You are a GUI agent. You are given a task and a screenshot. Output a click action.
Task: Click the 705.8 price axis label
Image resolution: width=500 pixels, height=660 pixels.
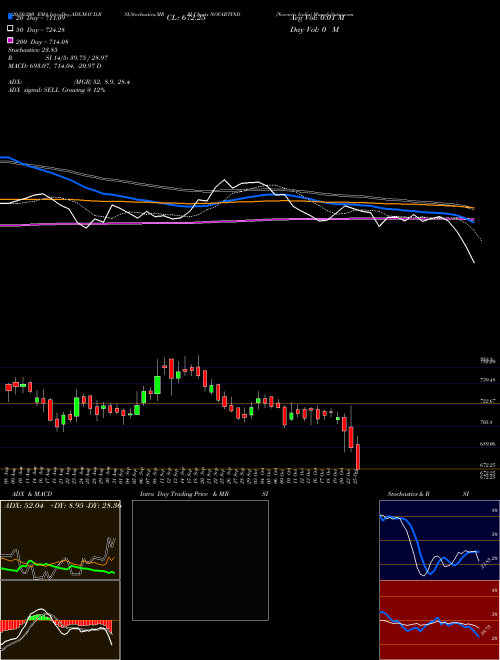coord(487,422)
